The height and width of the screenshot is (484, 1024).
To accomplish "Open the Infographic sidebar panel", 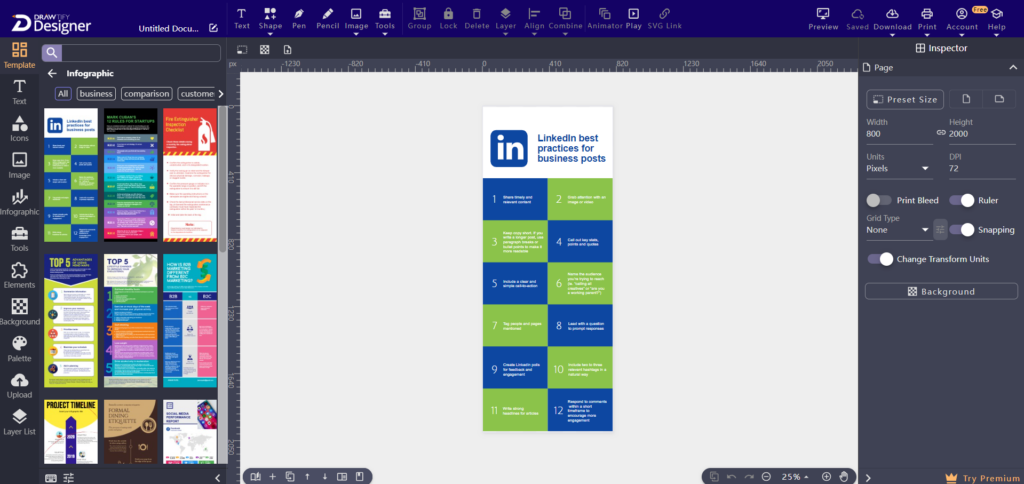I will pyautogui.click(x=20, y=202).
